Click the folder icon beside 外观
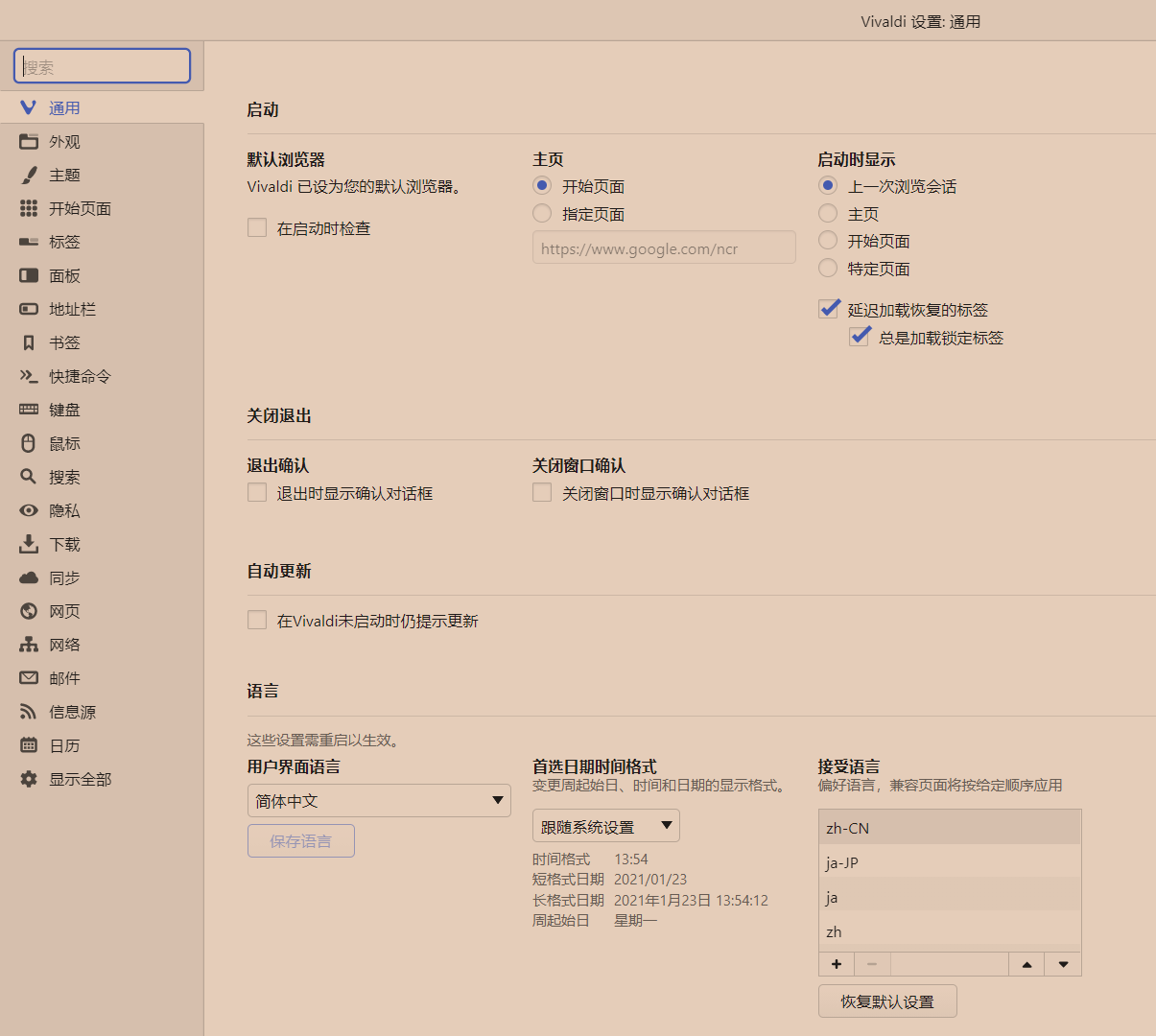 [x=29, y=141]
